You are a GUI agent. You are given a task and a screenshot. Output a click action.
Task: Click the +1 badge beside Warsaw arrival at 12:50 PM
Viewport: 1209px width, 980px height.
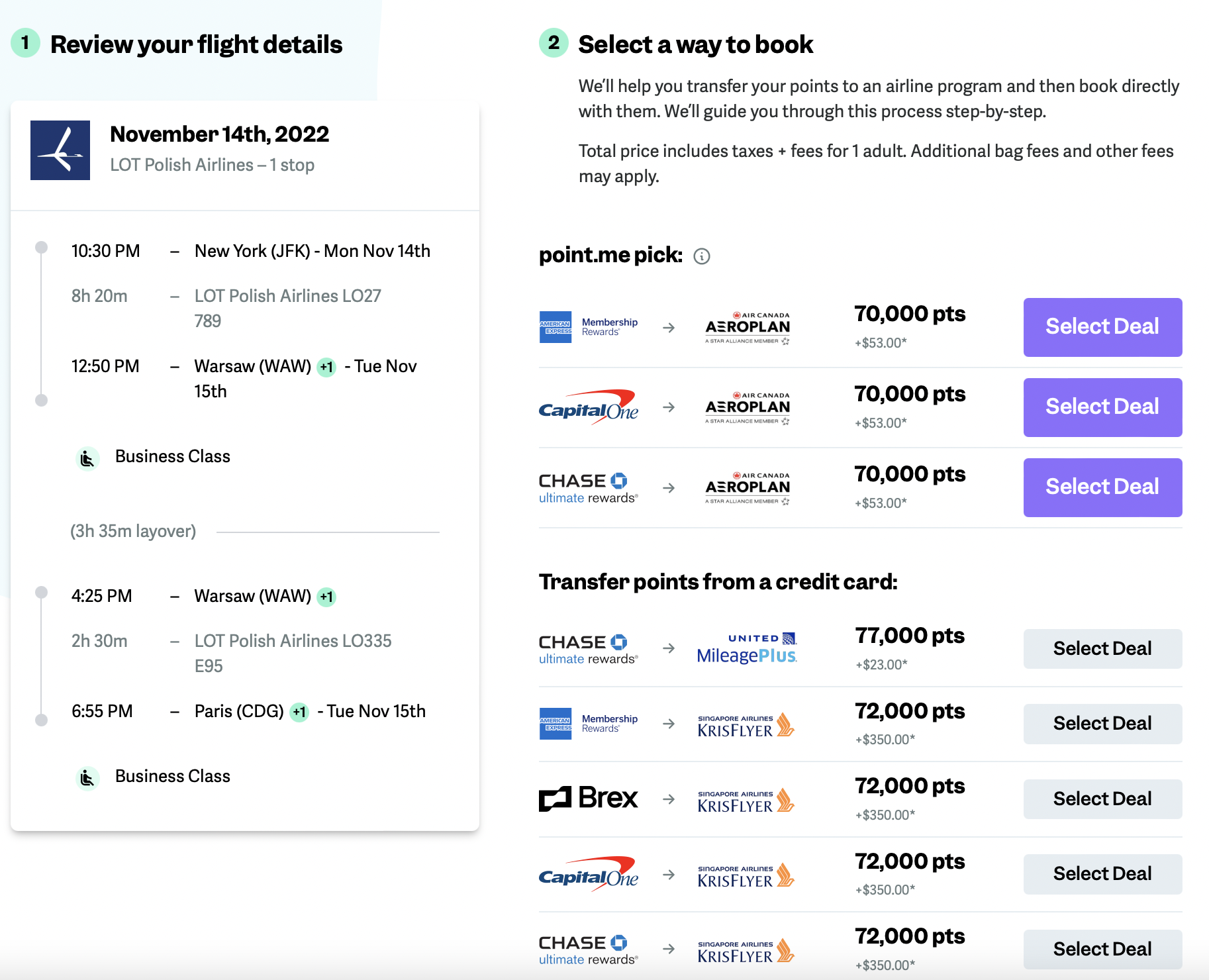pos(326,367)
